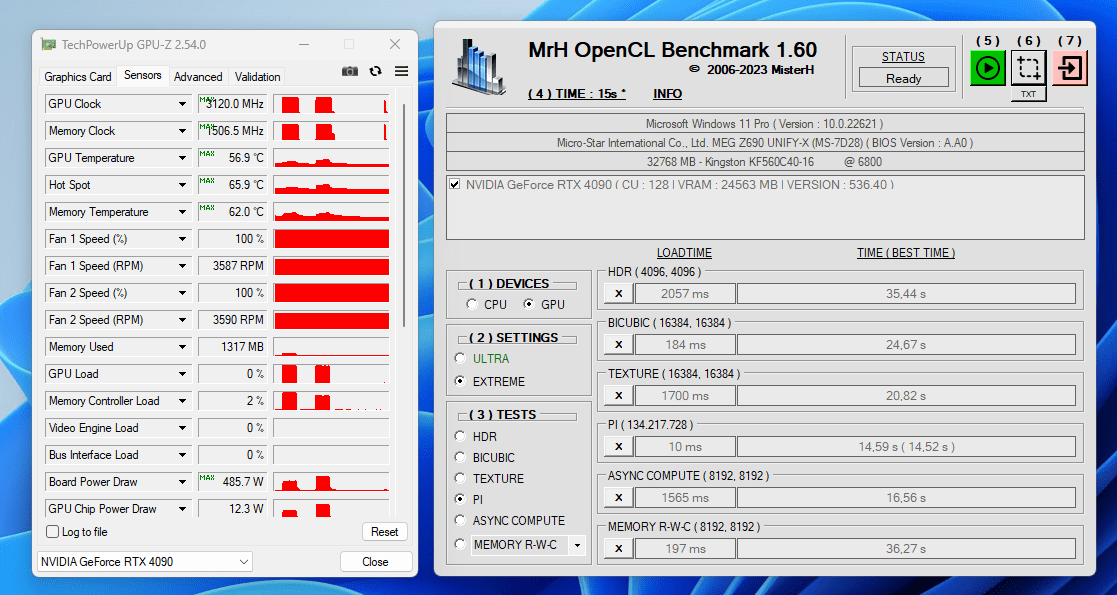Open the Memory Temperature sensor dropdown
The width and height of the screenshot is (1117, 595).
pyautogui.click(x=182, y=212)
